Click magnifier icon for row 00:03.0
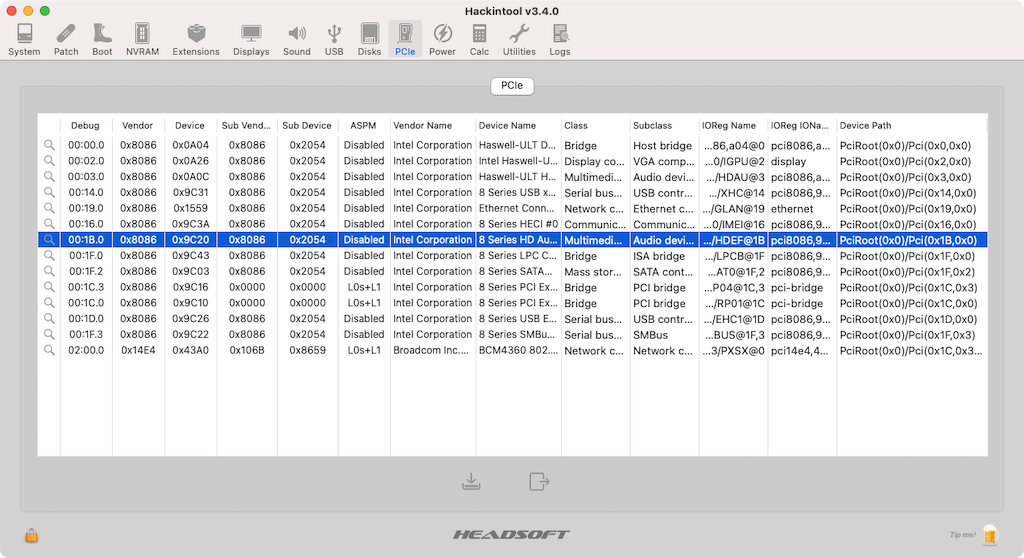This screenshot has height=558, width=1024. (x=49, y=176)
